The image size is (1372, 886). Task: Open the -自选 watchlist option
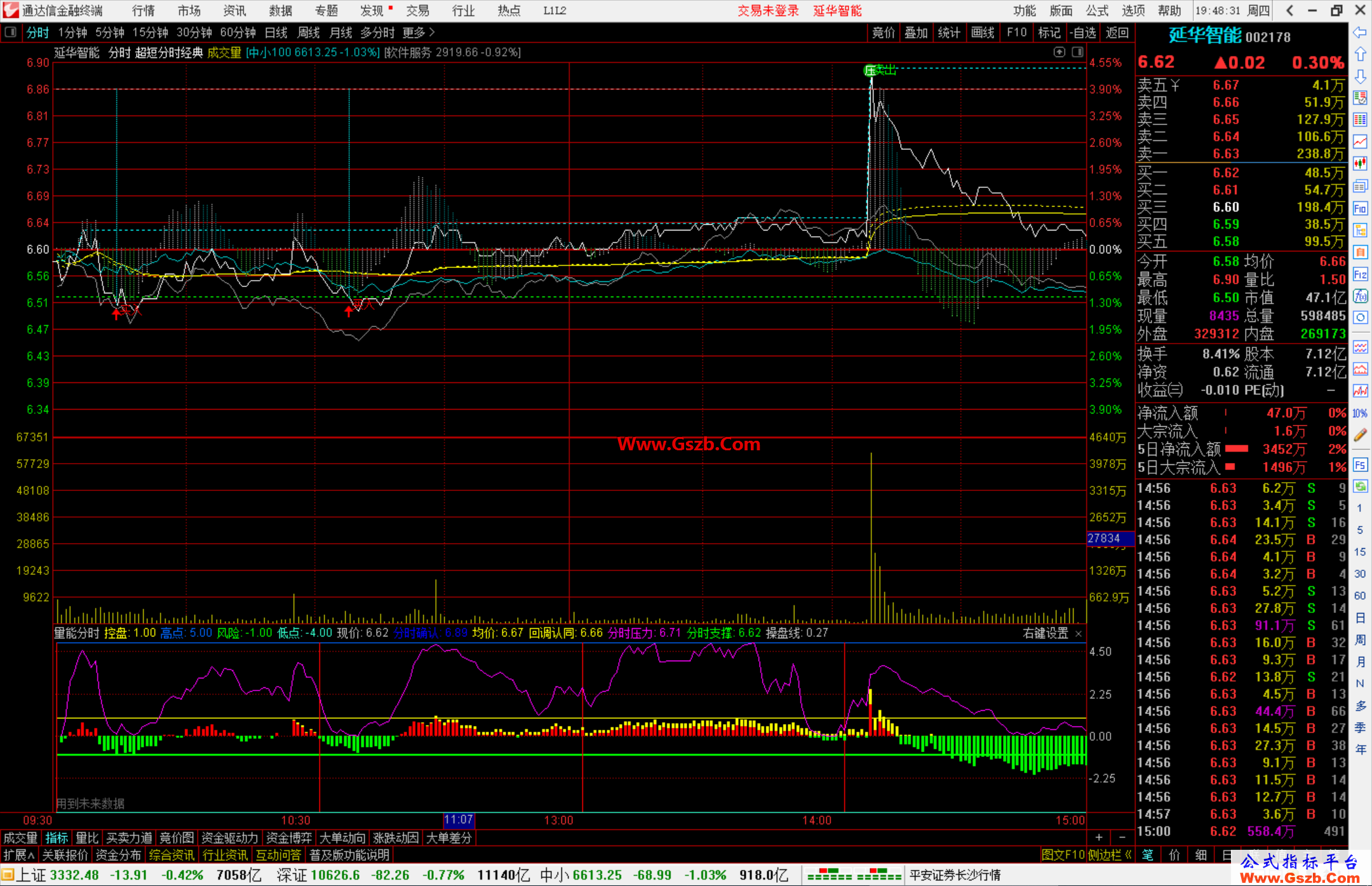[1082, 32]
